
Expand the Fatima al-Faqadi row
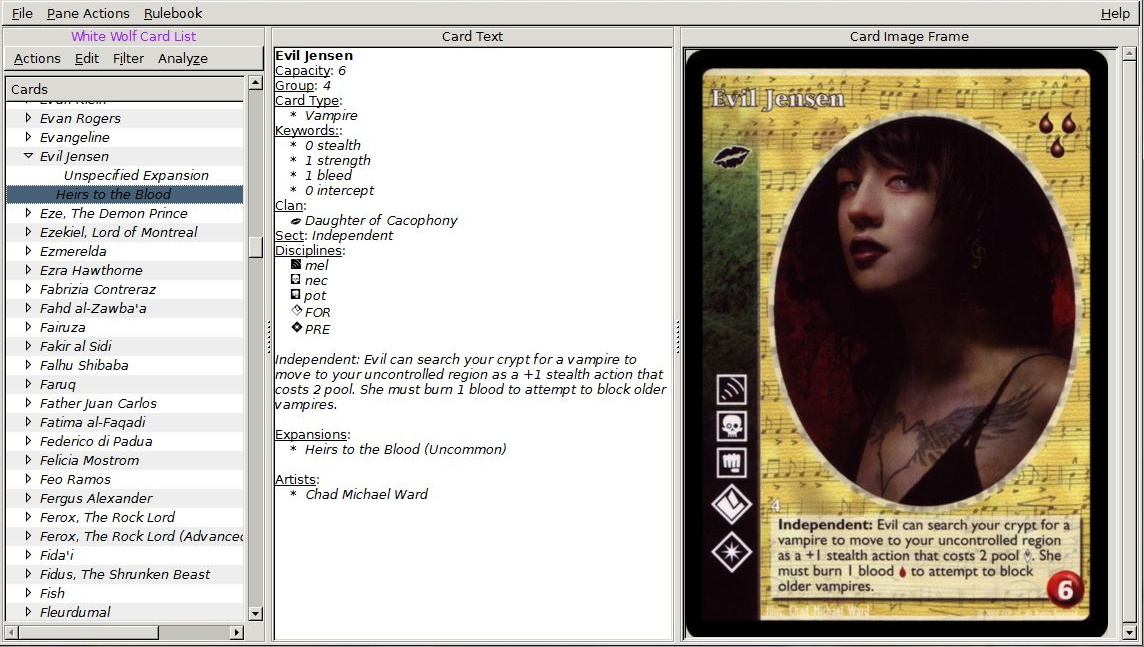pos(28,422)
